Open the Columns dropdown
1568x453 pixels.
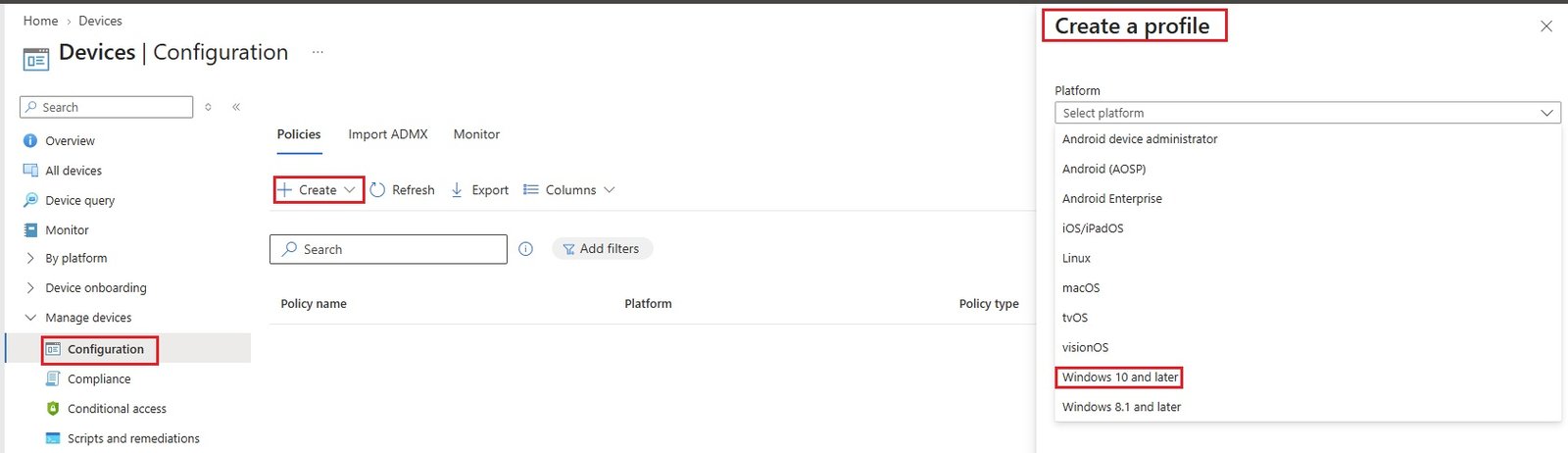click(569, 190)
